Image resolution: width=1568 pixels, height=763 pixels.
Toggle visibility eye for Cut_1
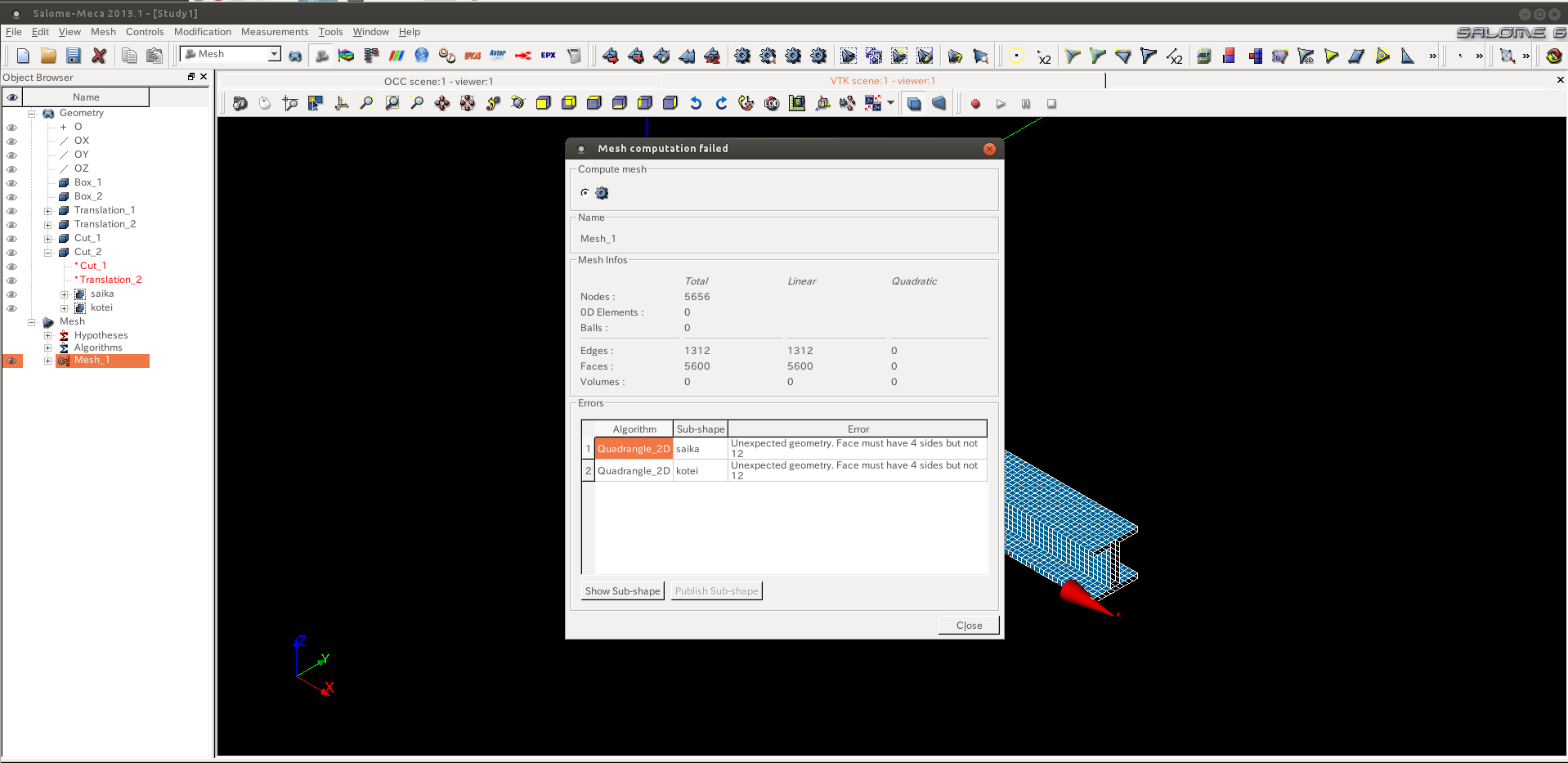(11, 239)
